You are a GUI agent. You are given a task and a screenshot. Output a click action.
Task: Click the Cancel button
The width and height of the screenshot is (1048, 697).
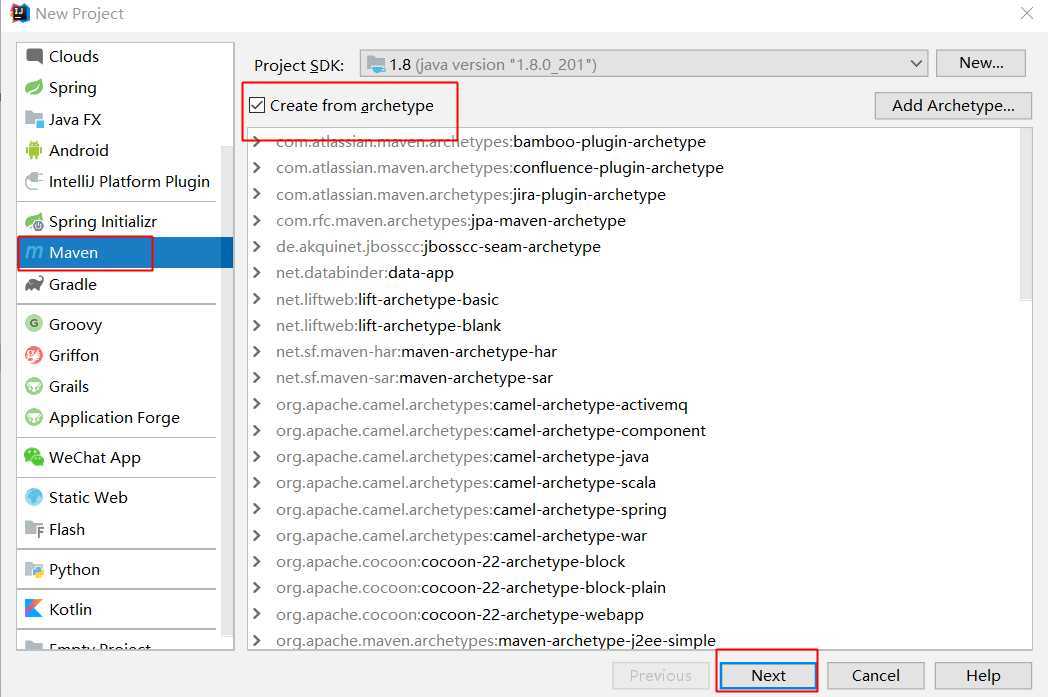click(x=876, y=676)
